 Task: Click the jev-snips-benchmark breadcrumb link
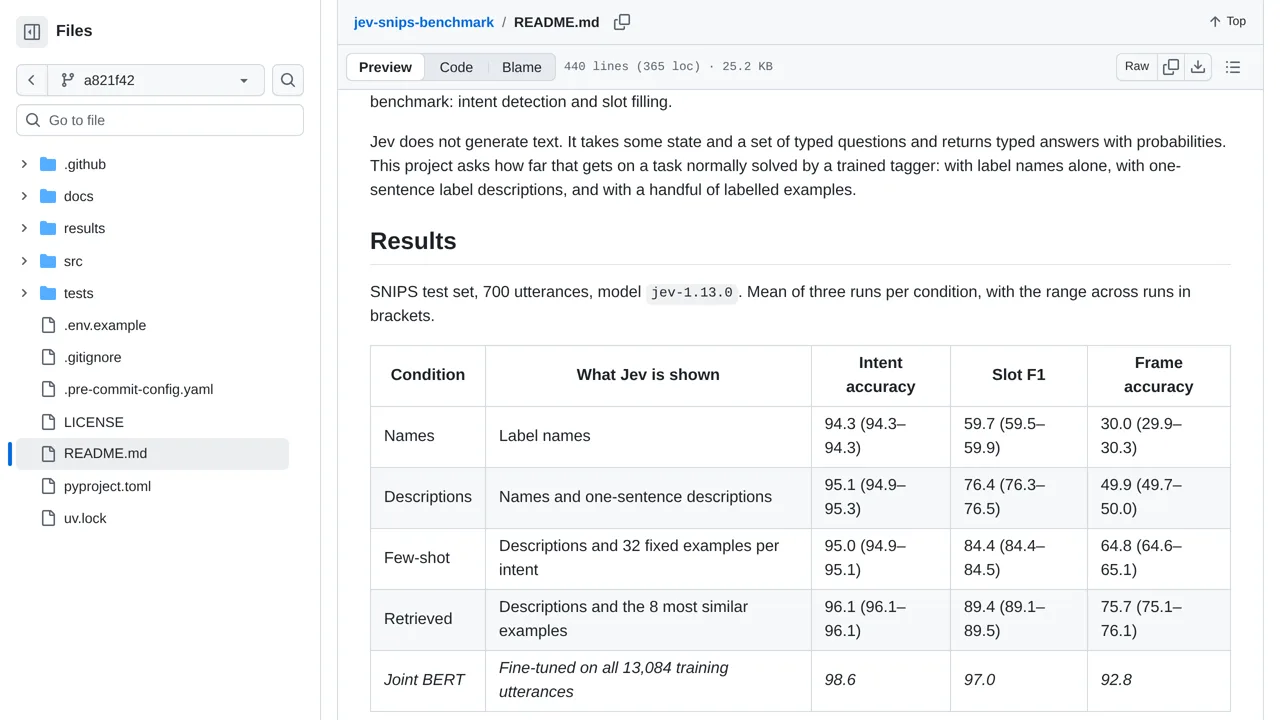click(424, 22)
